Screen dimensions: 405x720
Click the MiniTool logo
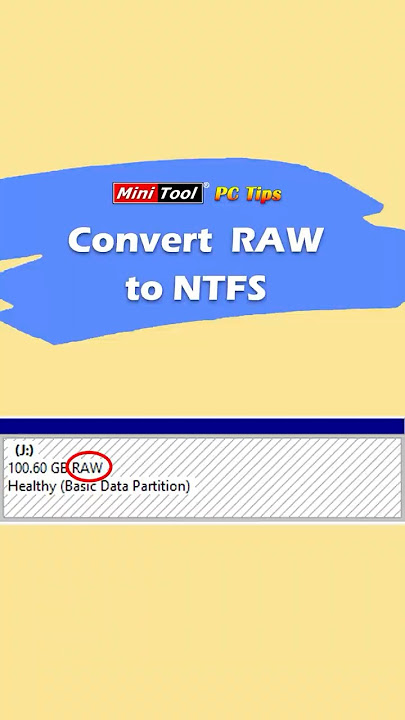pos(158,193)
